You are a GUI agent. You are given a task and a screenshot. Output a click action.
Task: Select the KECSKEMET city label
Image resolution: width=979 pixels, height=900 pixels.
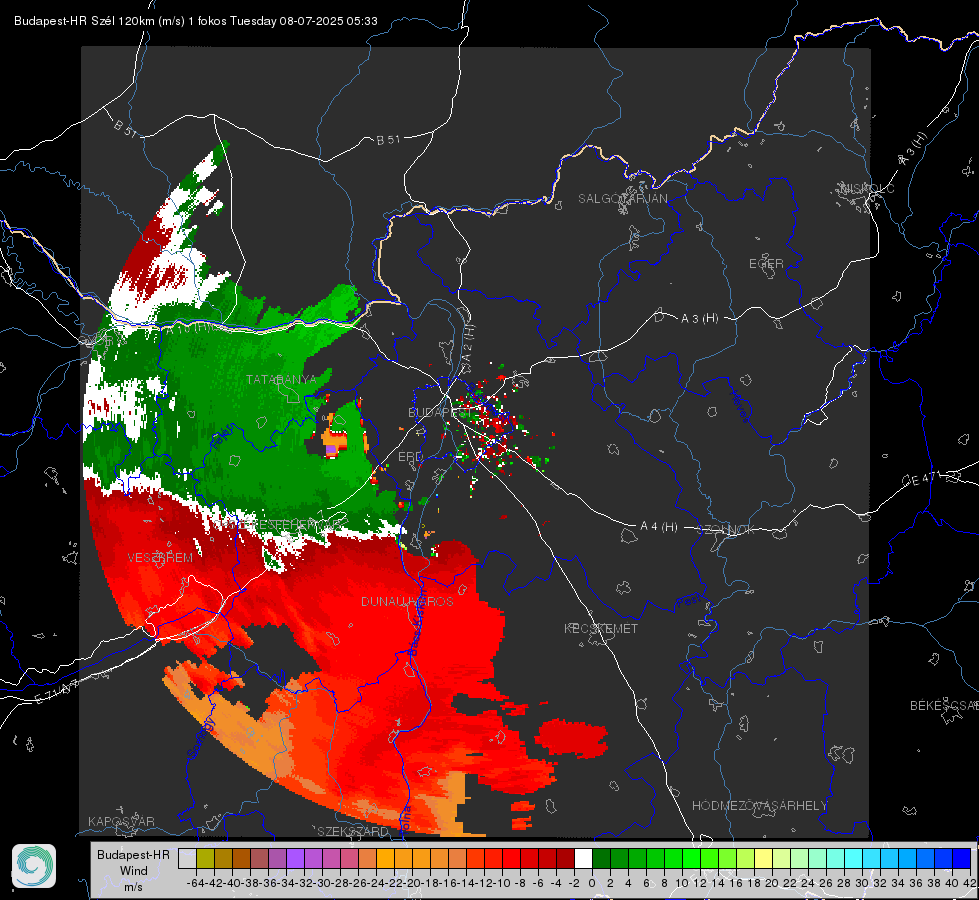coord(601,628)
